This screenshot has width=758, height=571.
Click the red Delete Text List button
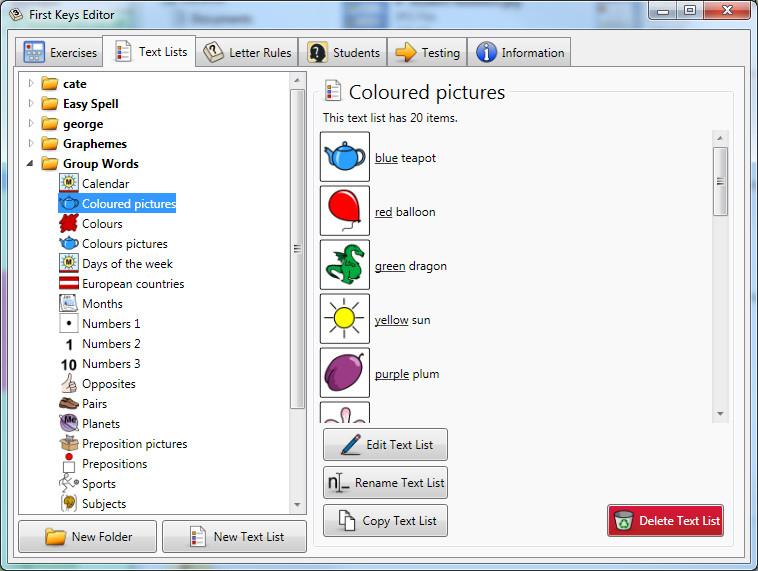click(x=665, y=521)
